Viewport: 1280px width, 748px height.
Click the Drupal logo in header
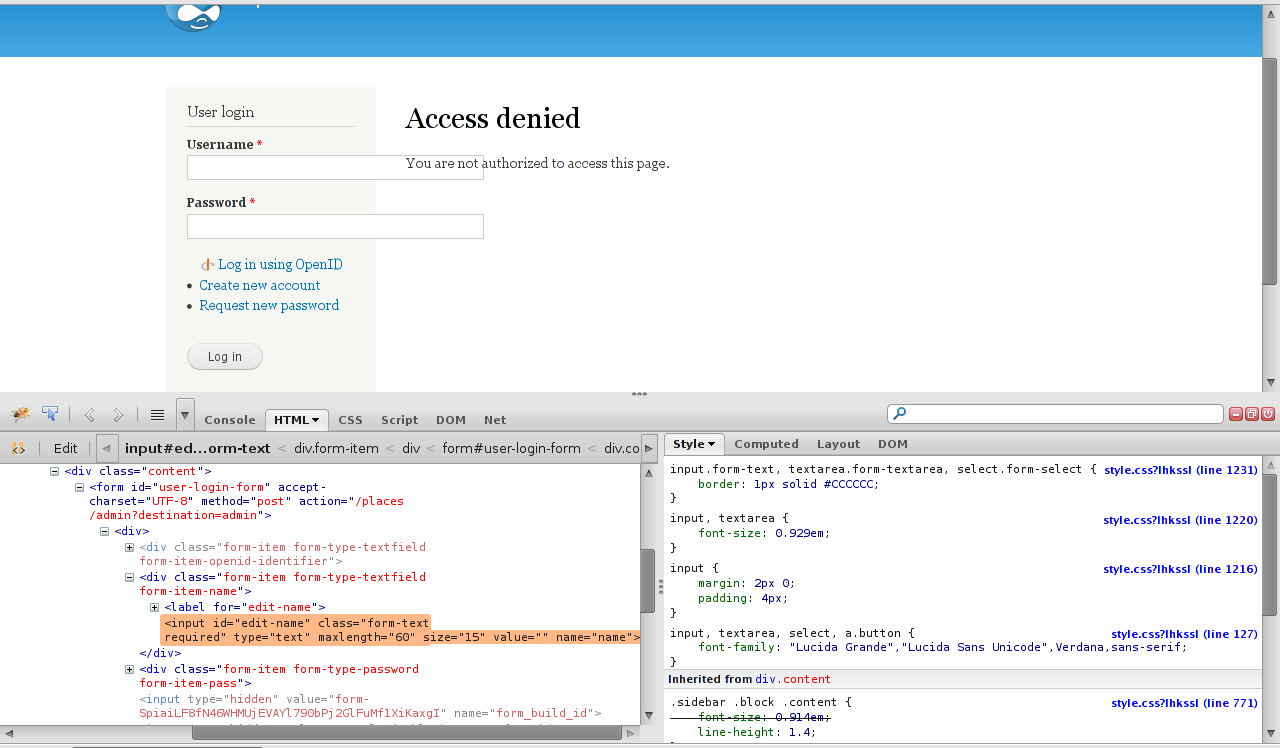[x=193, y=16]
